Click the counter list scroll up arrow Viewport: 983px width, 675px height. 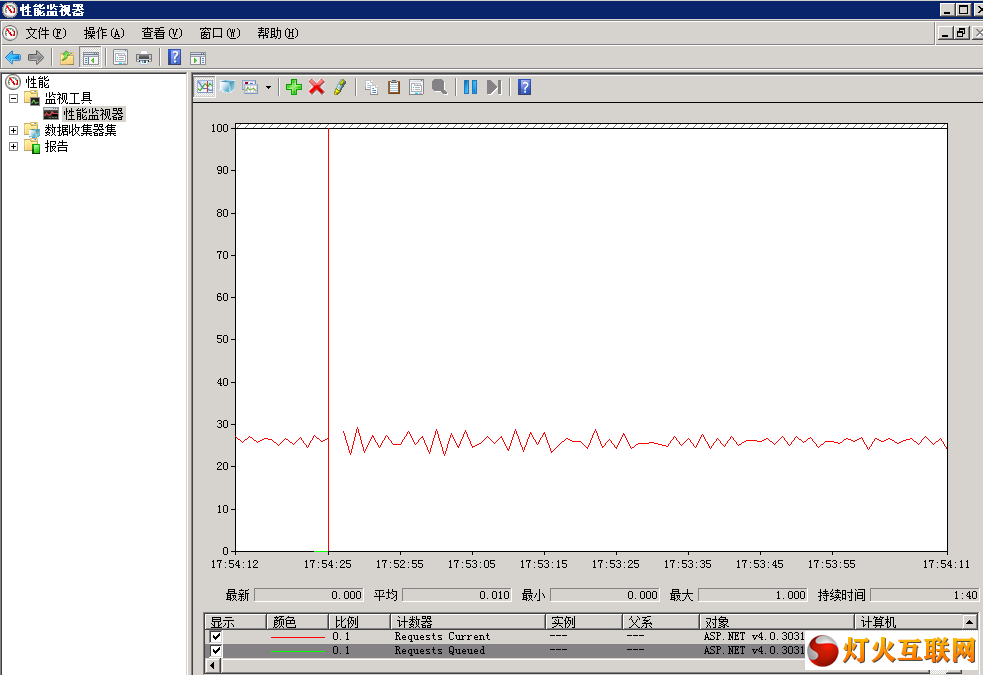pos(969,622)
